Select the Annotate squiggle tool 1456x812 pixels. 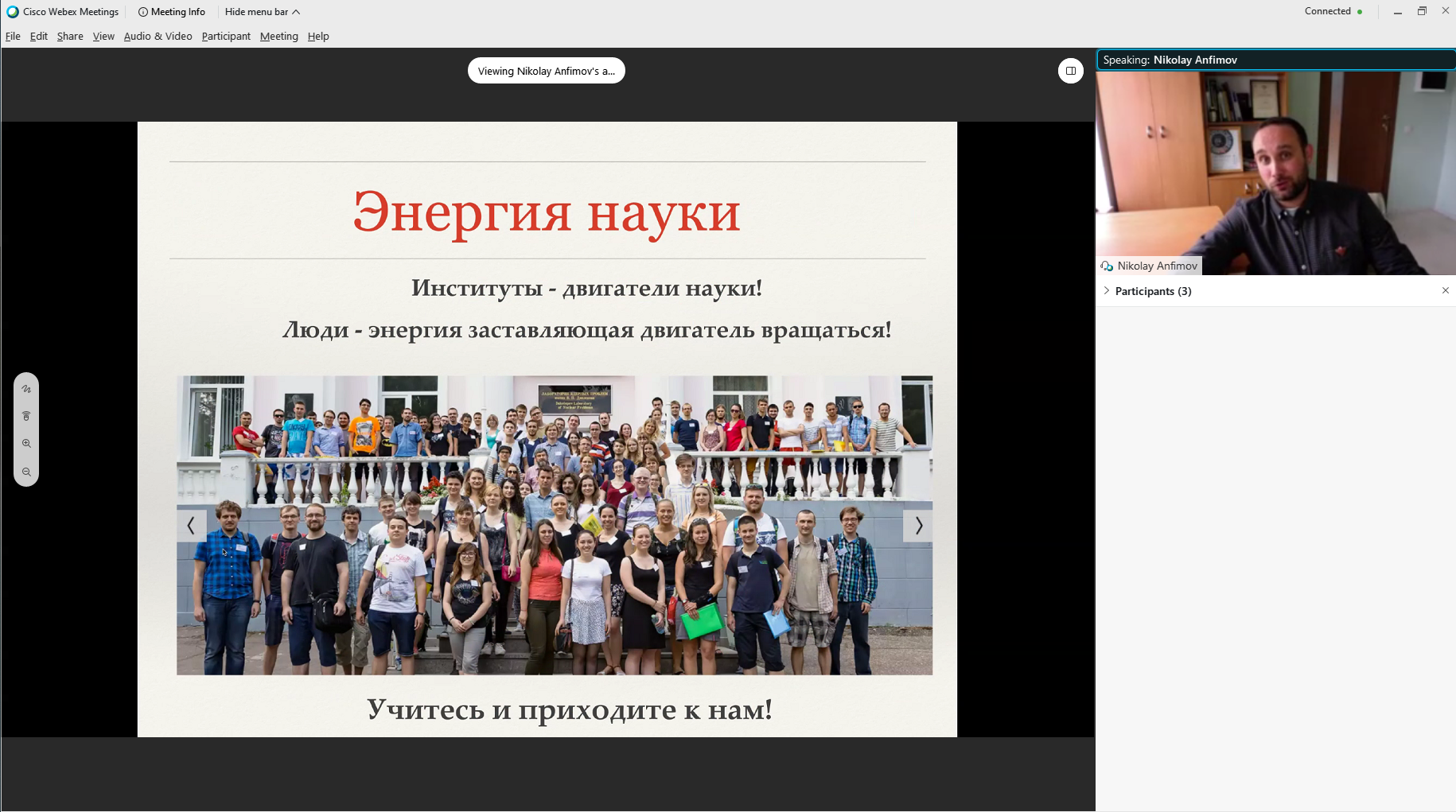26,389
